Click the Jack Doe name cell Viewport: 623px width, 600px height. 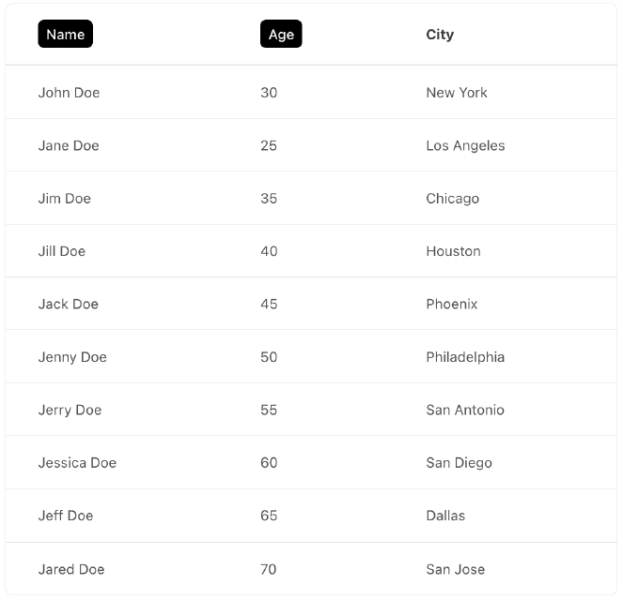tap(68, 305)
